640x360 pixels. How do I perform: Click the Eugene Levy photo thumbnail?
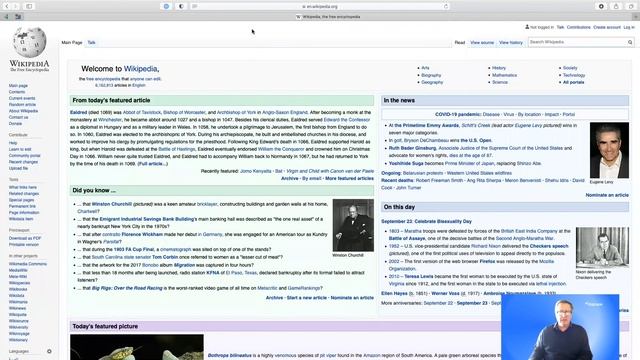coord(609,150)
